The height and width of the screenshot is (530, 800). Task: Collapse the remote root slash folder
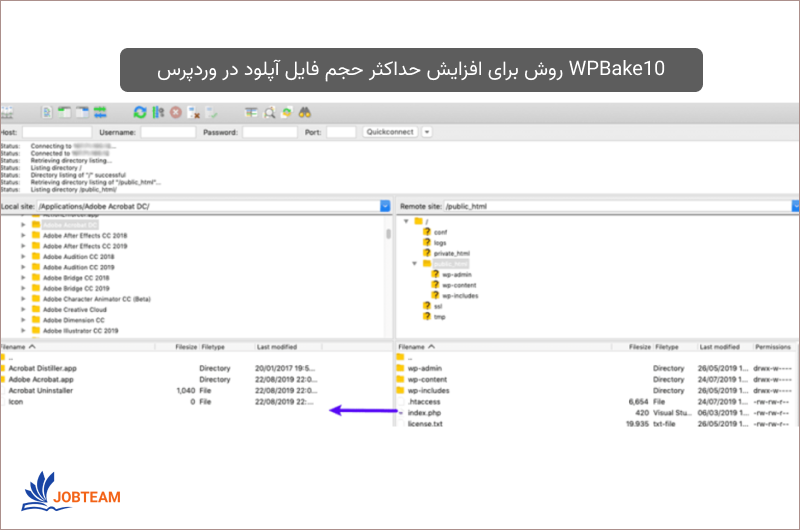click(406, 221)
